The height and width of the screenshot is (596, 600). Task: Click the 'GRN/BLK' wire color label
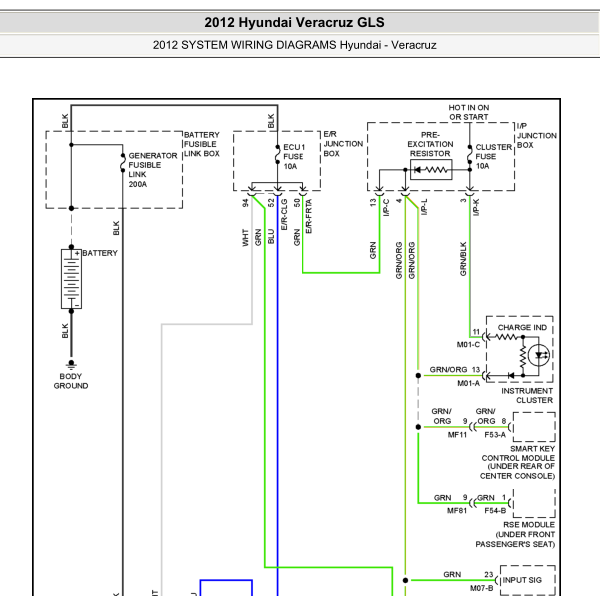(x=463, y=259)
